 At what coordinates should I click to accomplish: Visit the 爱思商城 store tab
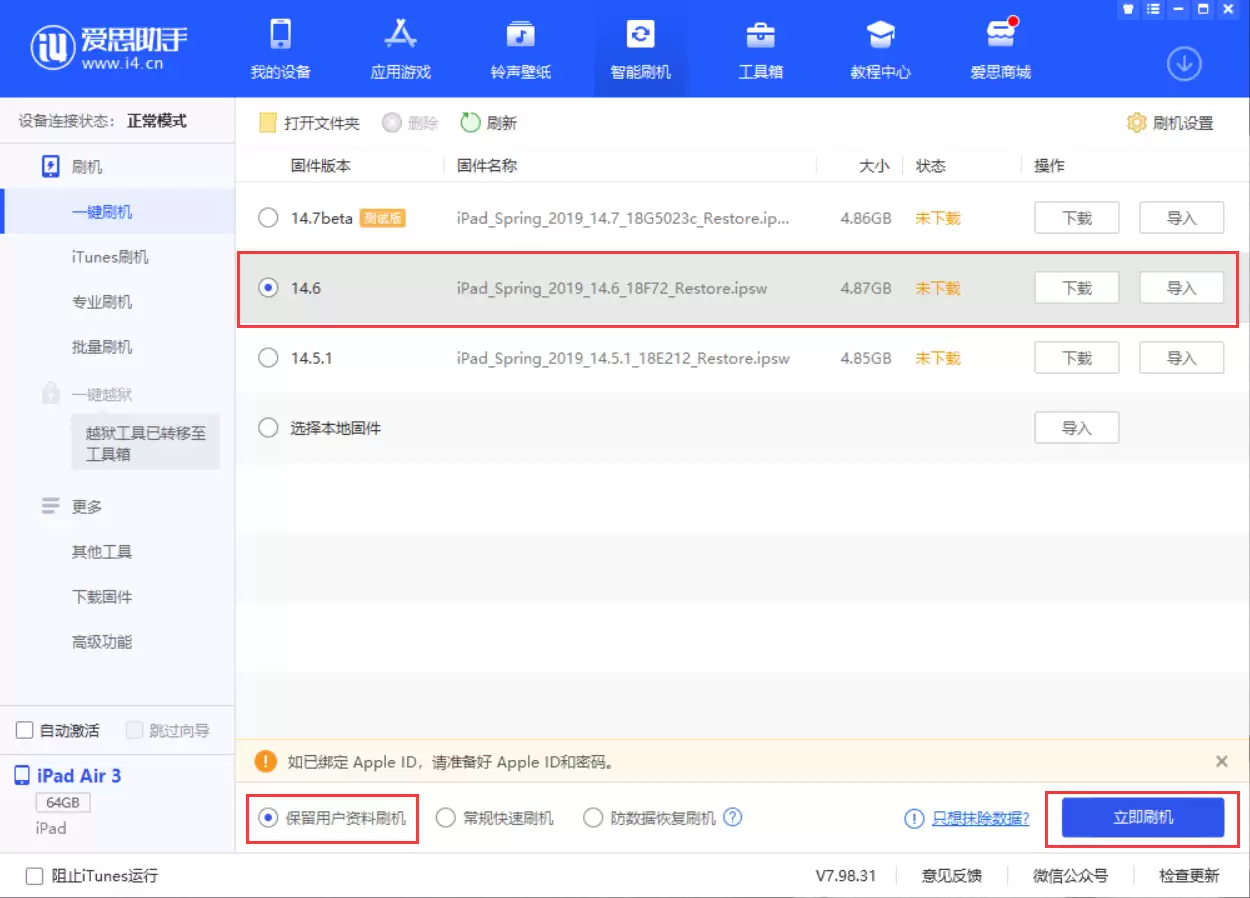(x=1000, y=50)
